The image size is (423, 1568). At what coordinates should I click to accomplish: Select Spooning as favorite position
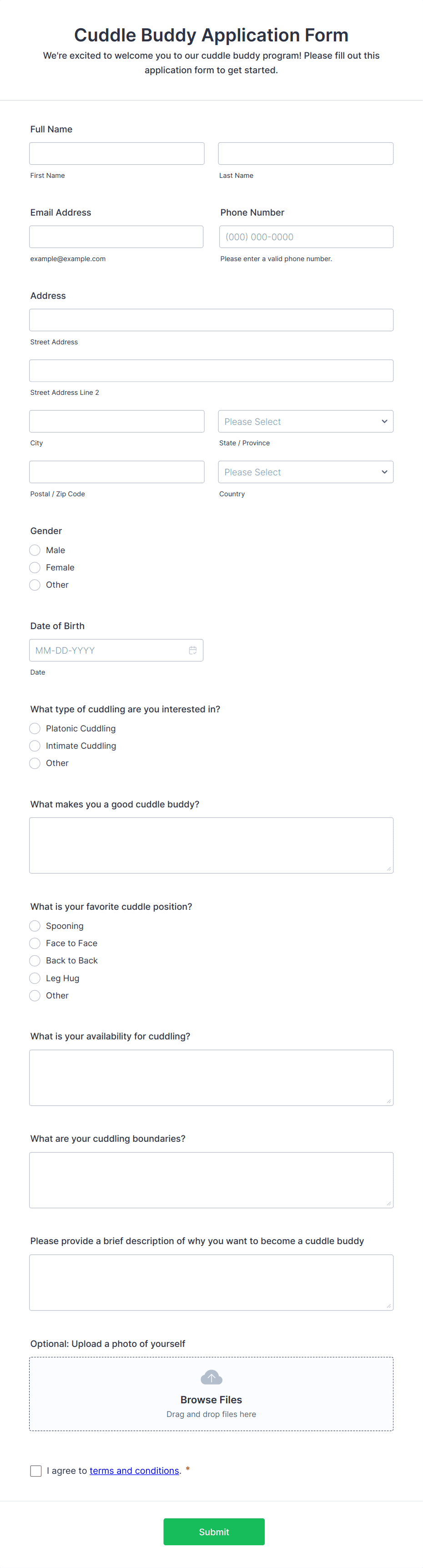[x=35, y=926]
